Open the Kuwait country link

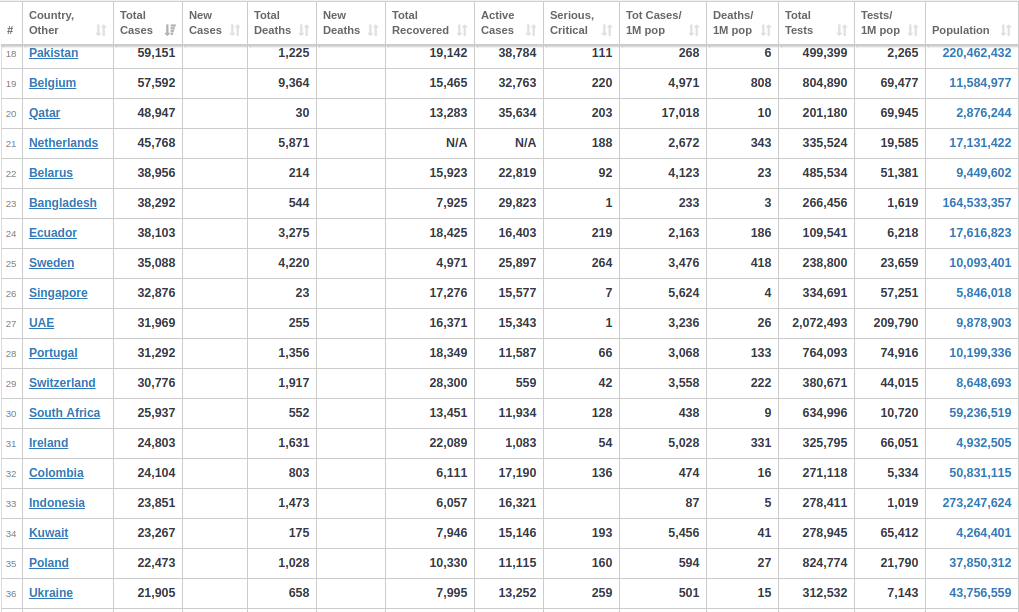[x=48, y=533]
